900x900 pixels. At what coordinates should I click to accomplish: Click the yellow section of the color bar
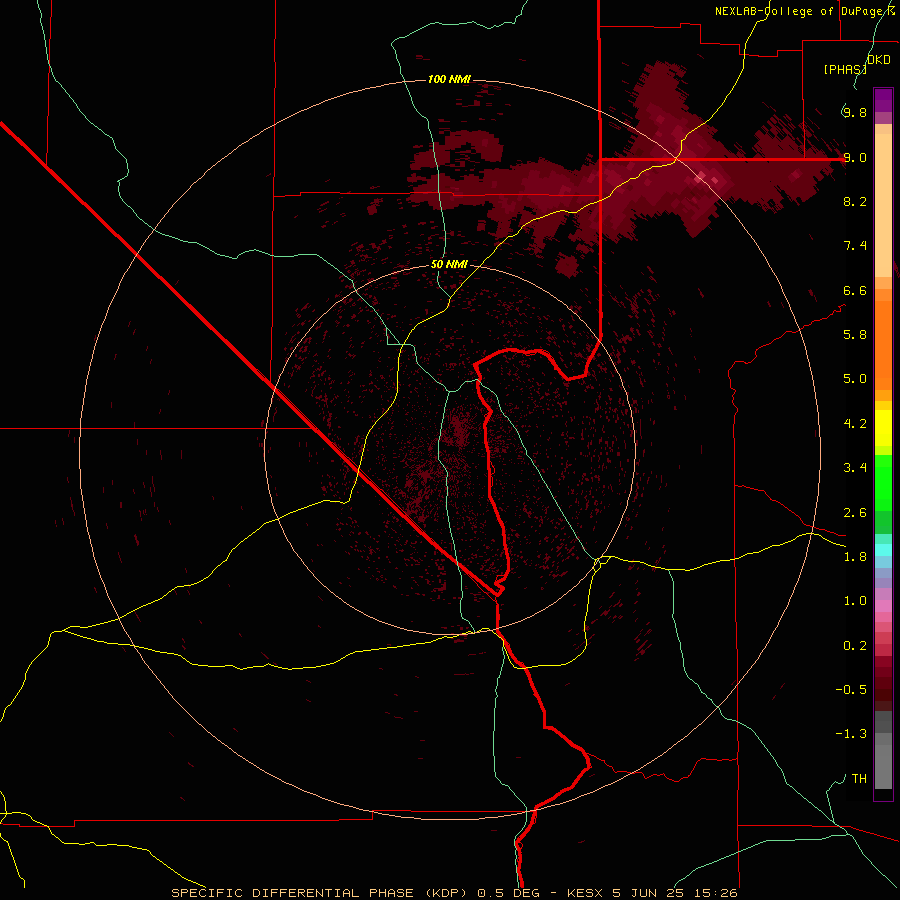coord(883,428)
